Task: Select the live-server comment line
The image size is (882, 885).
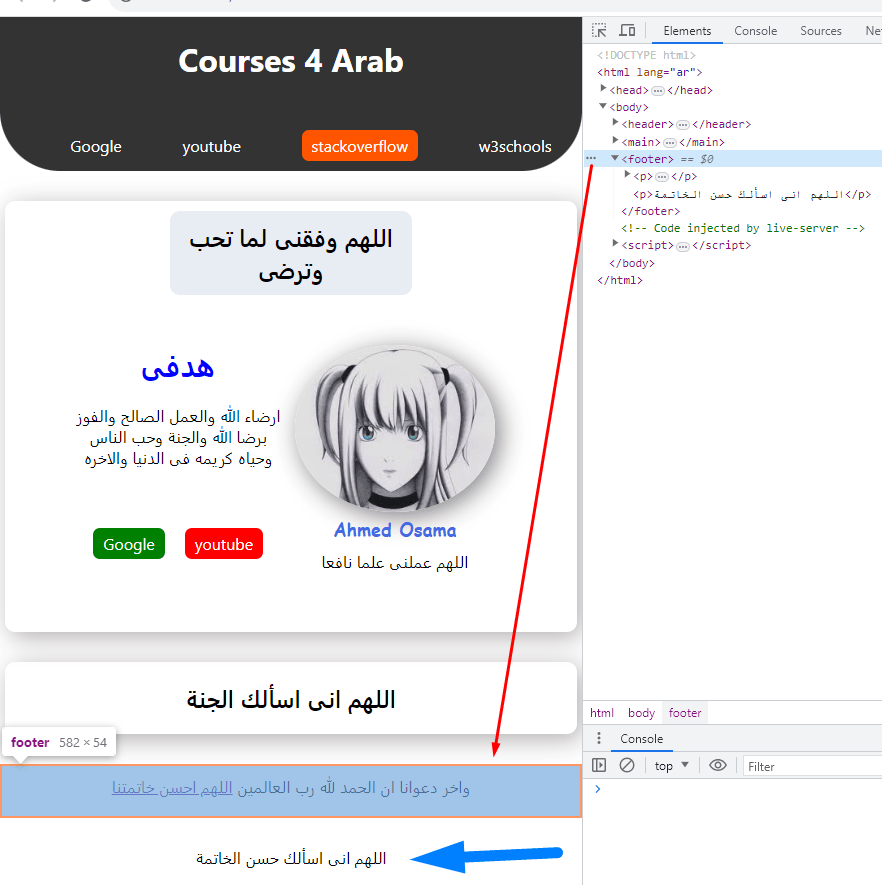Action: click(x=743, y=228)
